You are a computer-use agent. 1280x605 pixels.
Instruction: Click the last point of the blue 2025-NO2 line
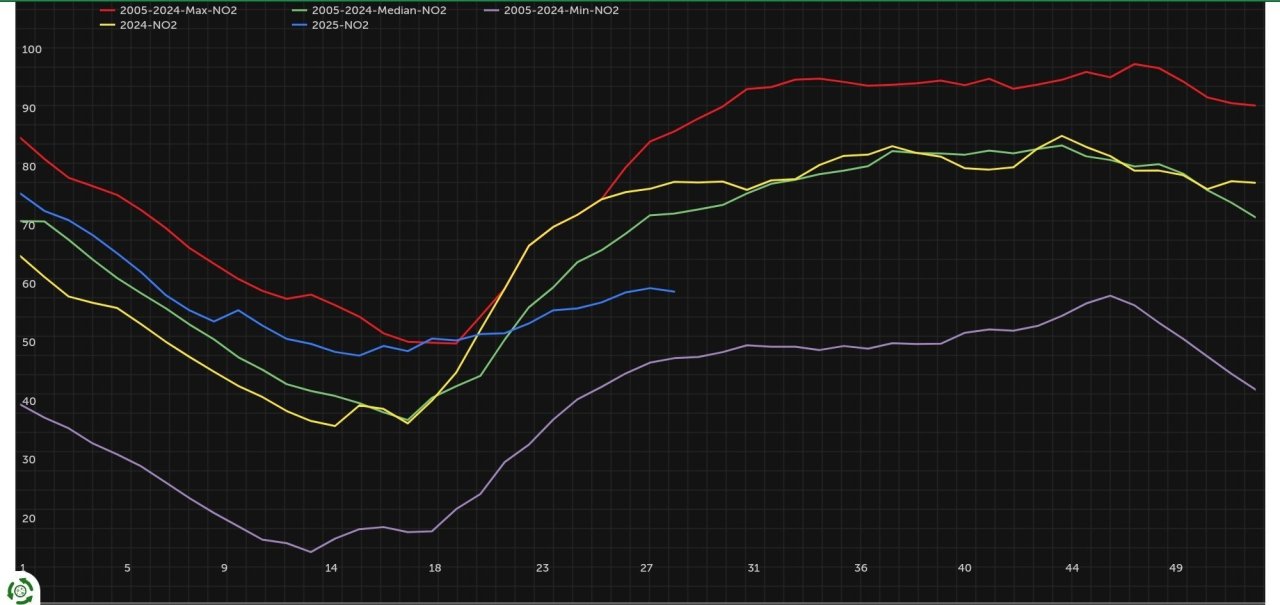click(x=675, y=292)
